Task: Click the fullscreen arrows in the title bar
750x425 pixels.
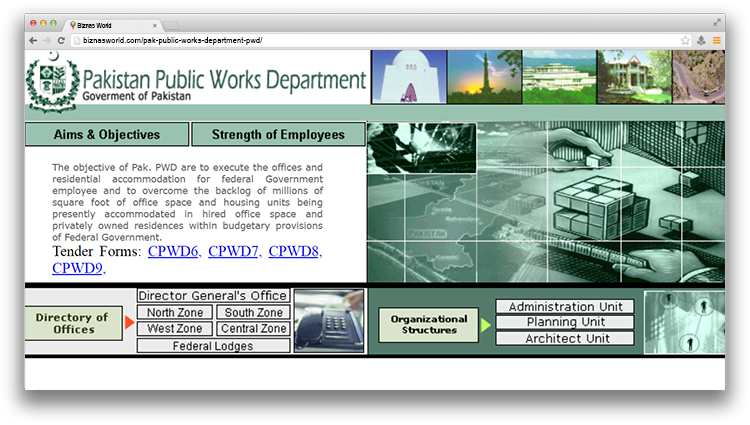Action: point(717,22)
